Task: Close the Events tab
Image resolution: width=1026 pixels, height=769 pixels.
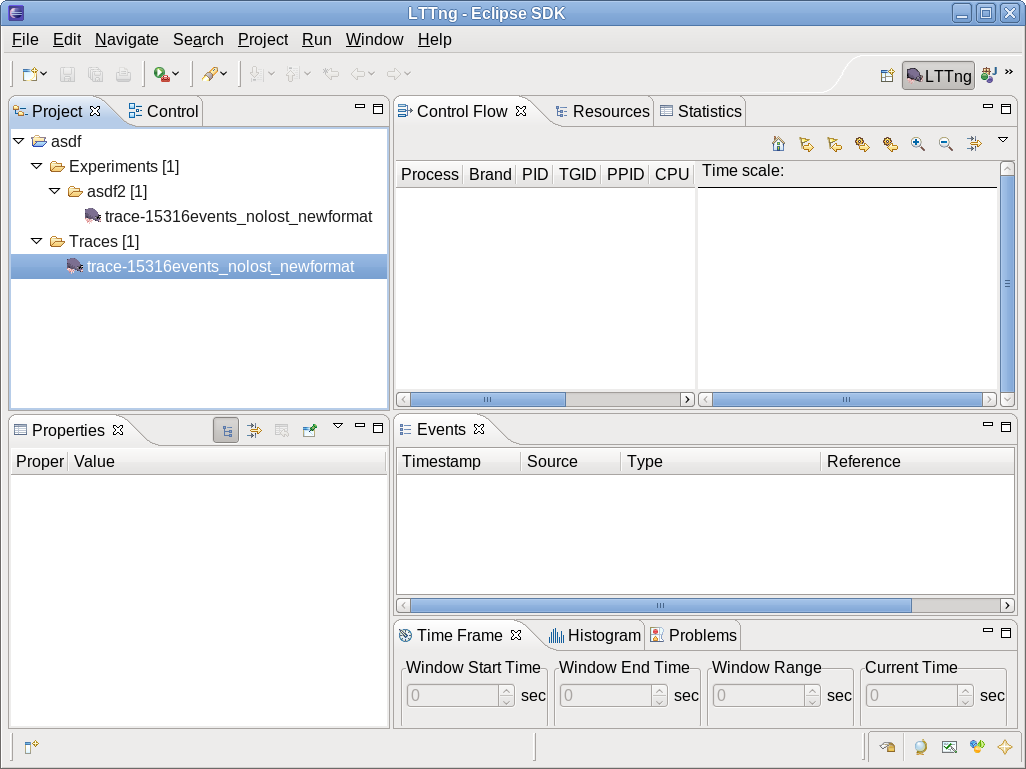Action: click(479, 429)
